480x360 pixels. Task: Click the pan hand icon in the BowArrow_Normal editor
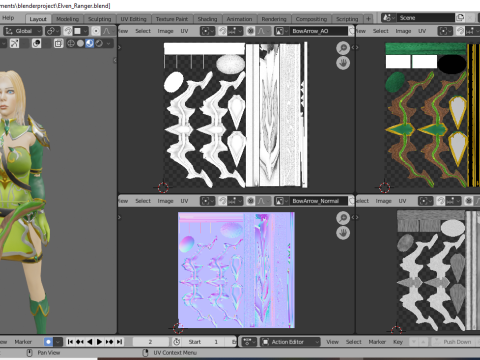point(343,233)
